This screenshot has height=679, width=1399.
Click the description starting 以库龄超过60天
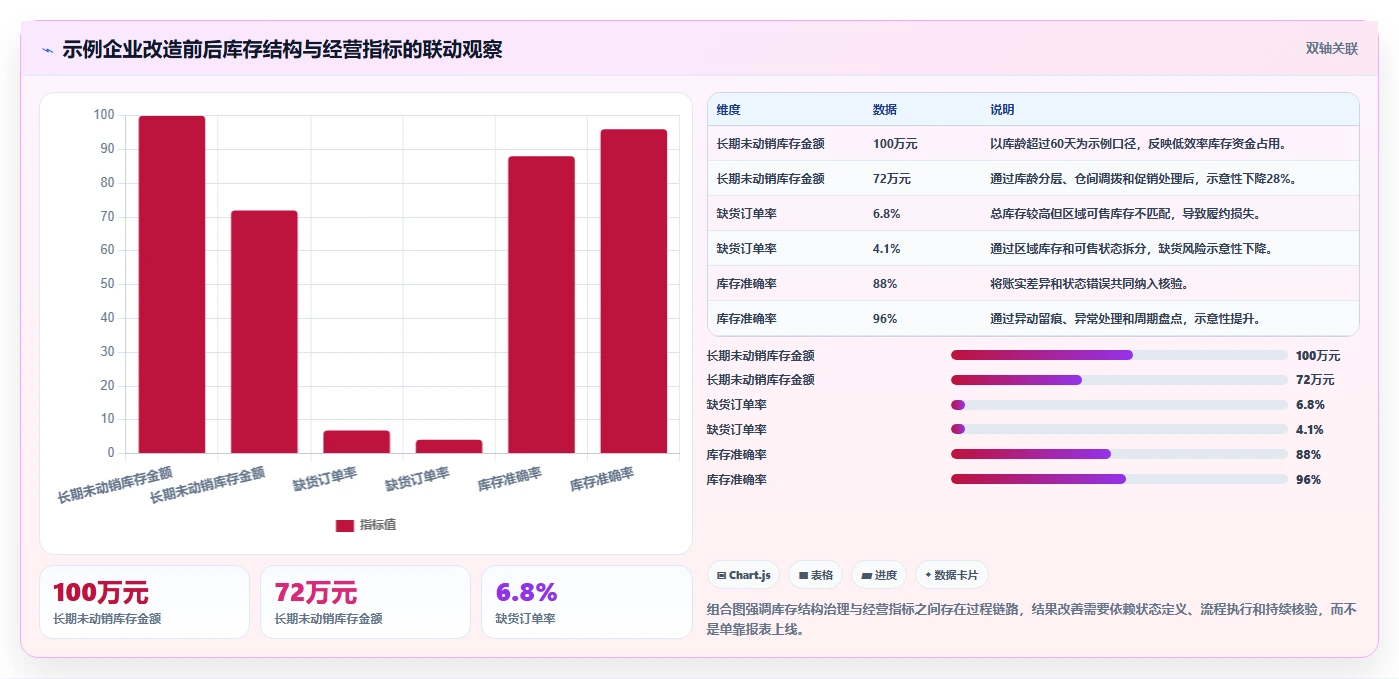pyautogui.click(x=1138, y=144)
